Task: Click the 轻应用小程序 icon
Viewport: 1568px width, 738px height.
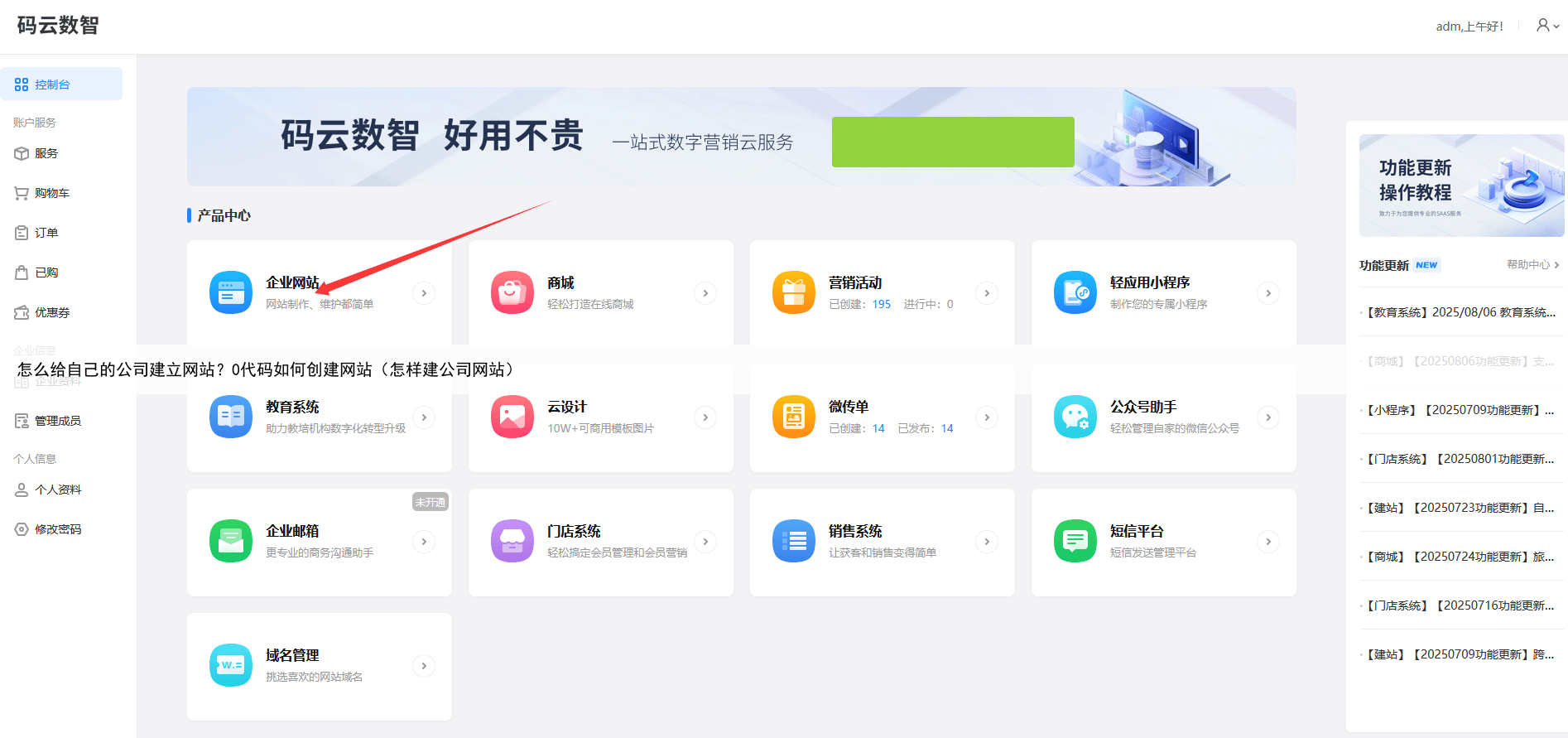Action: (x=1075, y=293)
